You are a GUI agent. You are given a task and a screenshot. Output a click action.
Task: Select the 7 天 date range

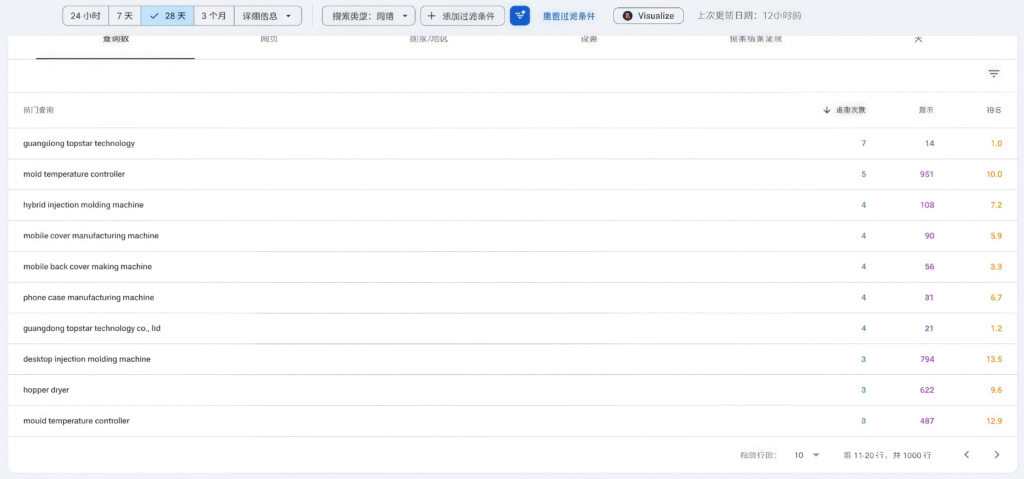click(124, 16)
